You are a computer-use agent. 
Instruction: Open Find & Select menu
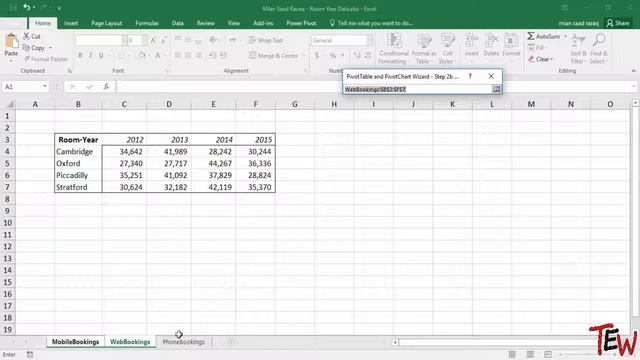(x=599, y=49)
